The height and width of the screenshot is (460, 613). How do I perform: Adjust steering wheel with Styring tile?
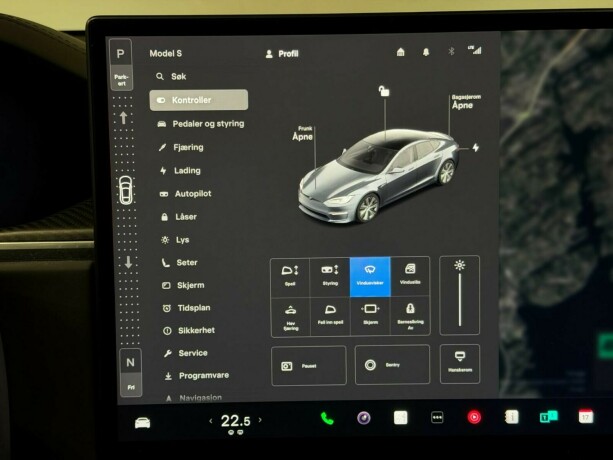click(330, 276)
